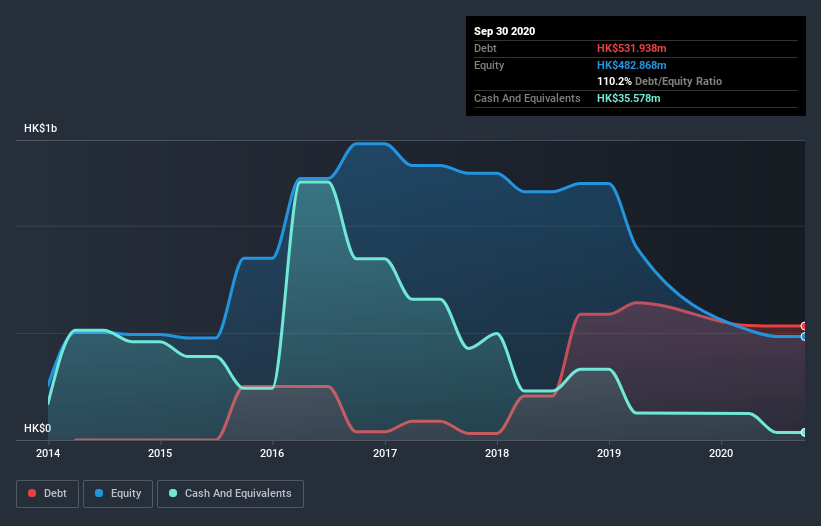Click the teal Cash And Equivalents legend dot

pos(173,493)
